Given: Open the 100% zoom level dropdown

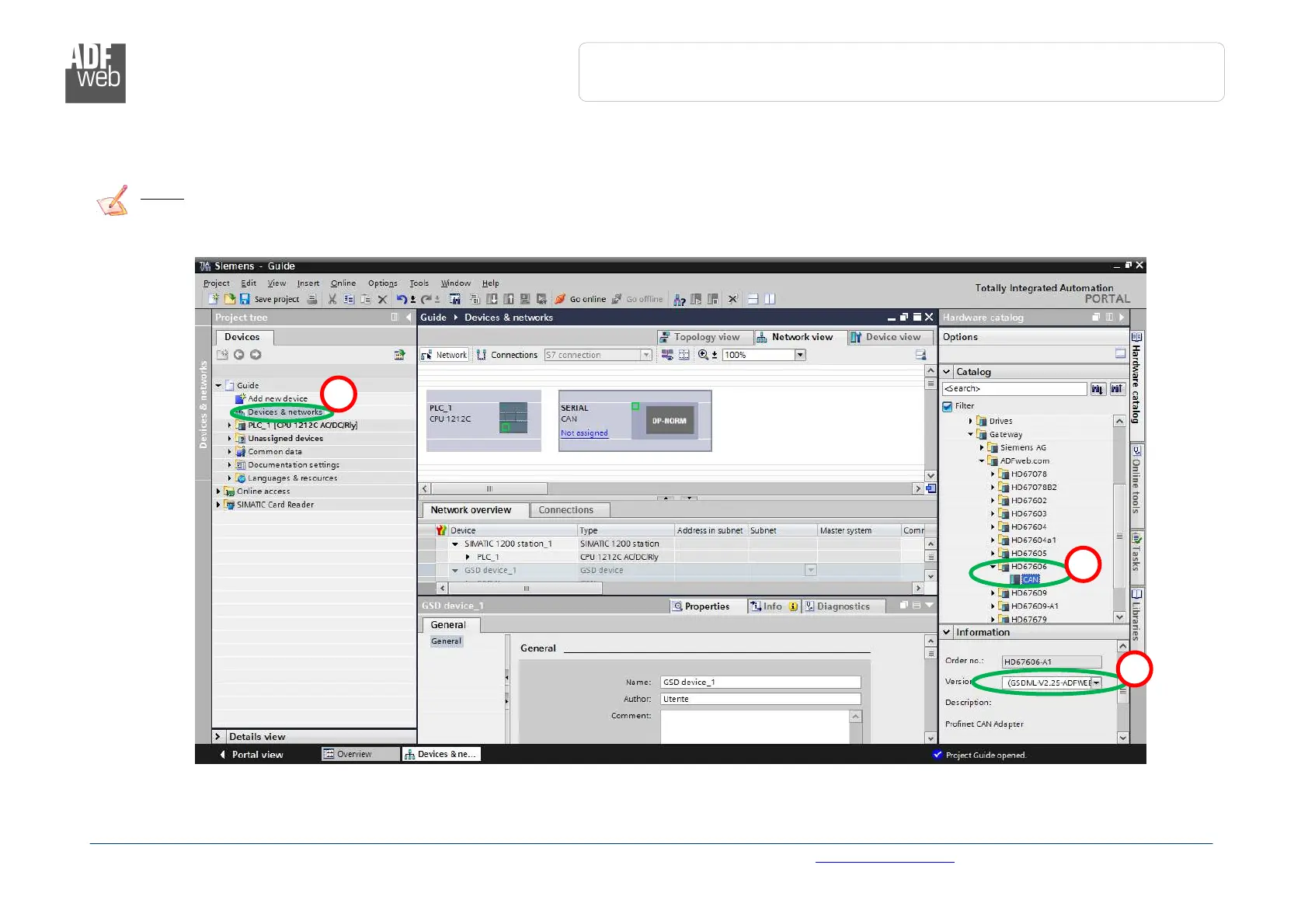Looking at the screenshot, I should coord(800,355).
